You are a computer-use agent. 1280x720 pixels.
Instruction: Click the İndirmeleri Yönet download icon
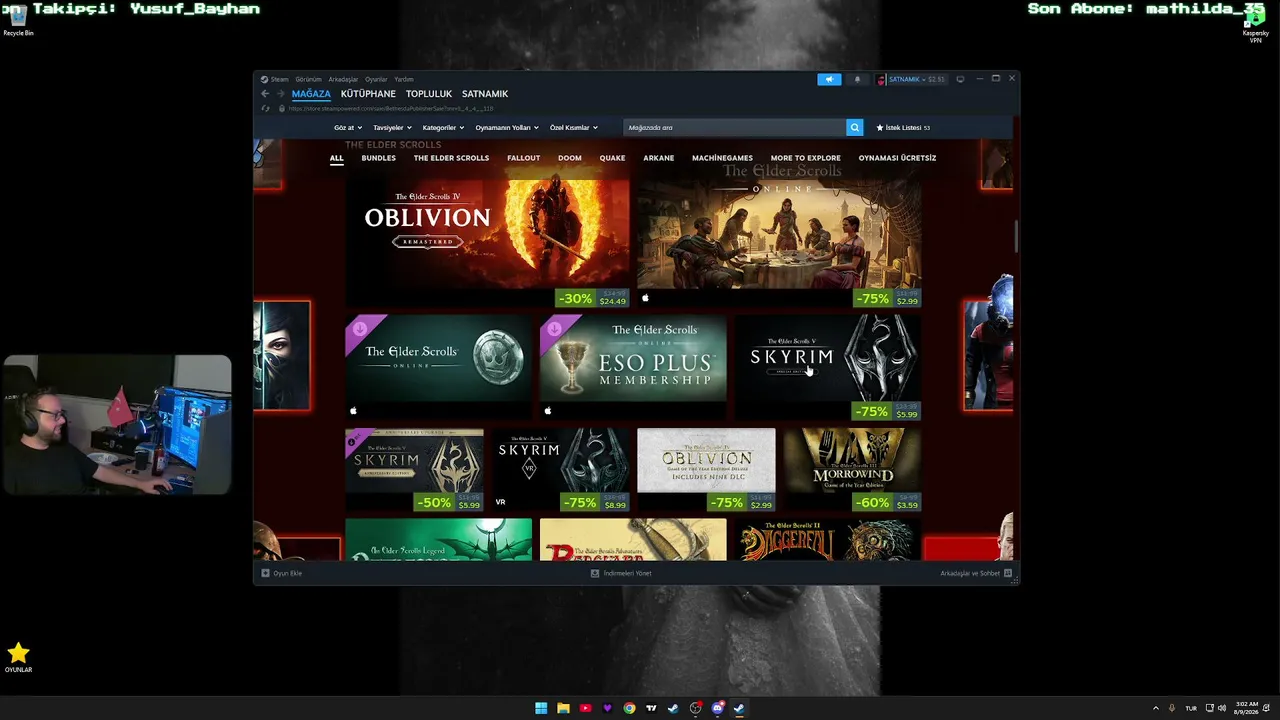point(595,573)
